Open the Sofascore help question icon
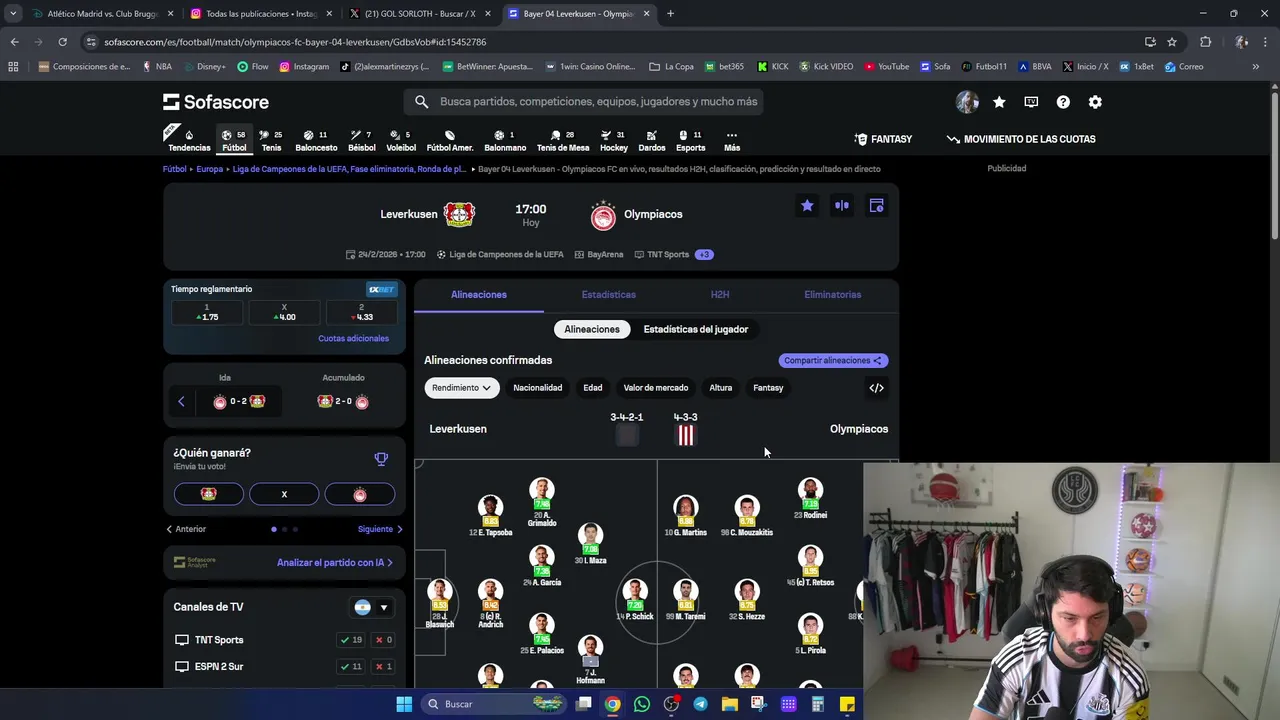Viewport: 1280px width, 720px height. coord(1063,102)
